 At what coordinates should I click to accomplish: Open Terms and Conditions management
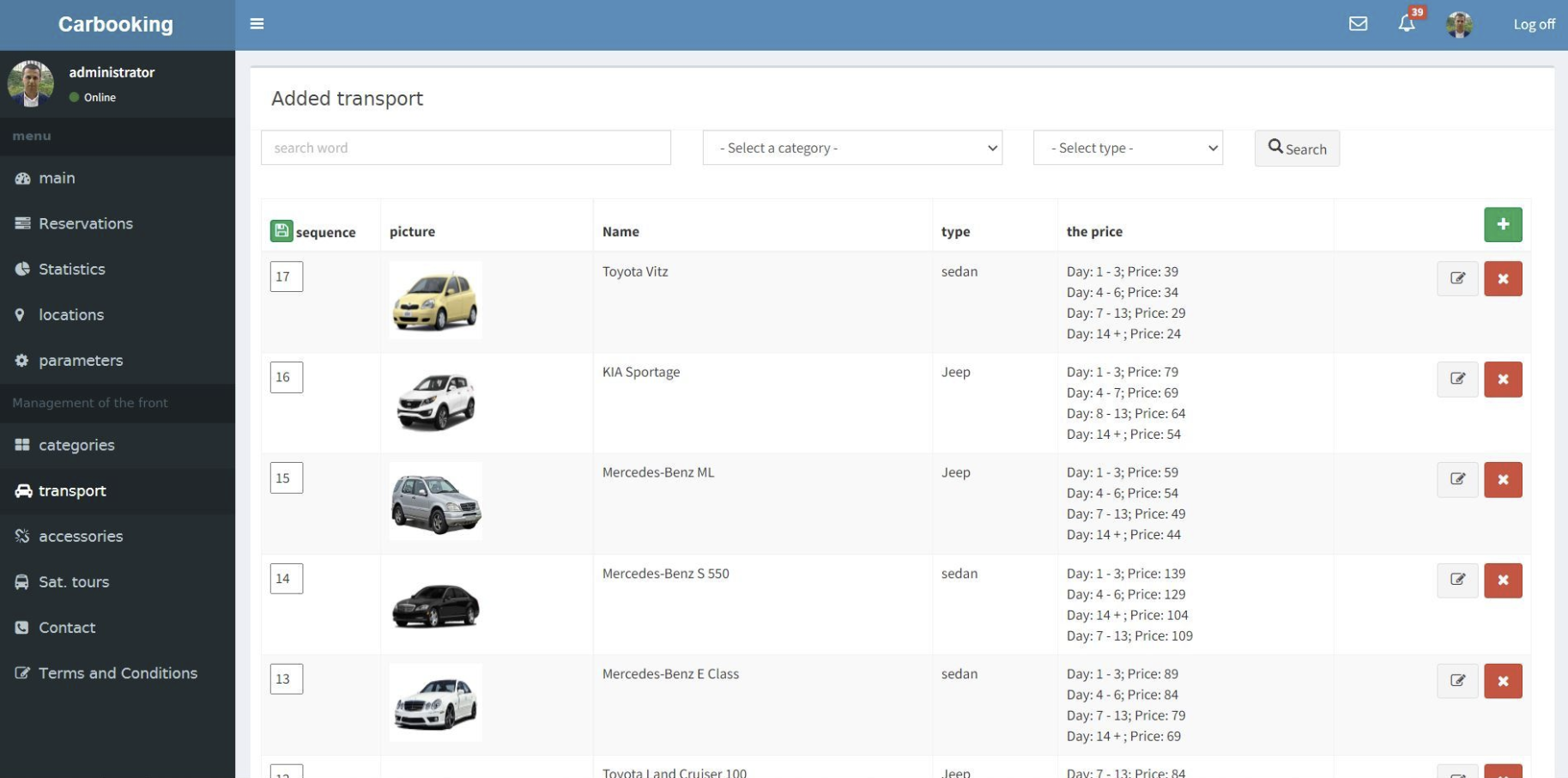pyautogui.click(x=117, y=673)
